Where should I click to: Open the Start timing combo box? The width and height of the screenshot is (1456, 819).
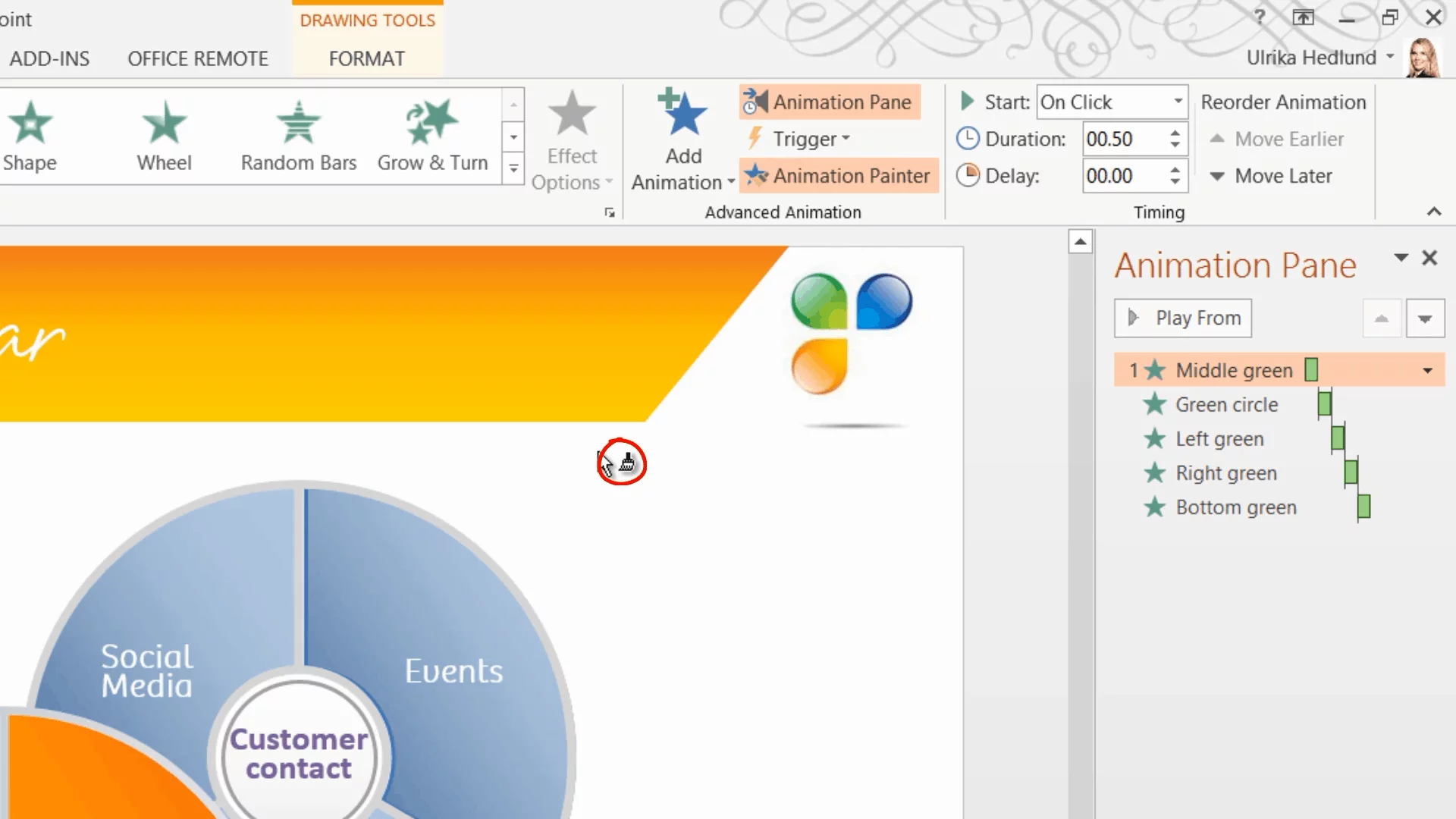click(x=1111, y=102)
